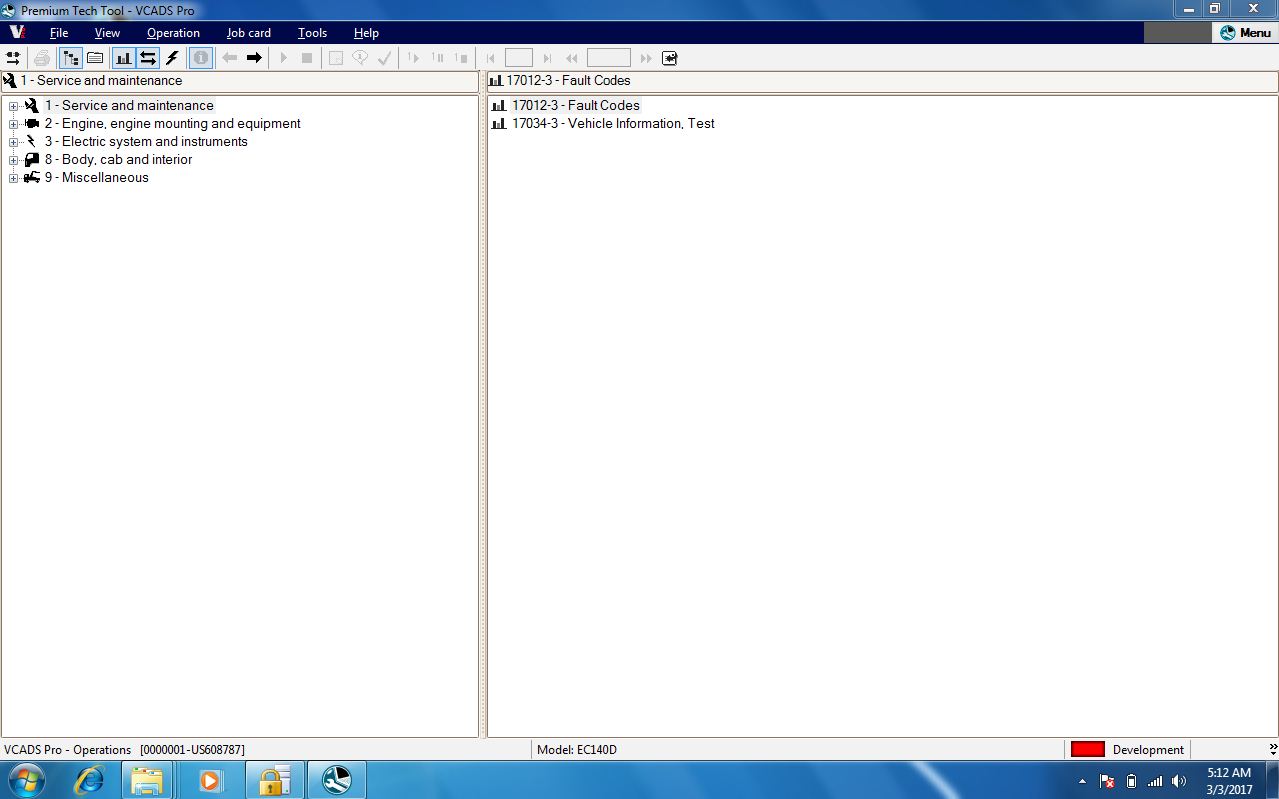
Task: Open '17012-3 - Fault Codes' operation in list
Action: [576, 105]
